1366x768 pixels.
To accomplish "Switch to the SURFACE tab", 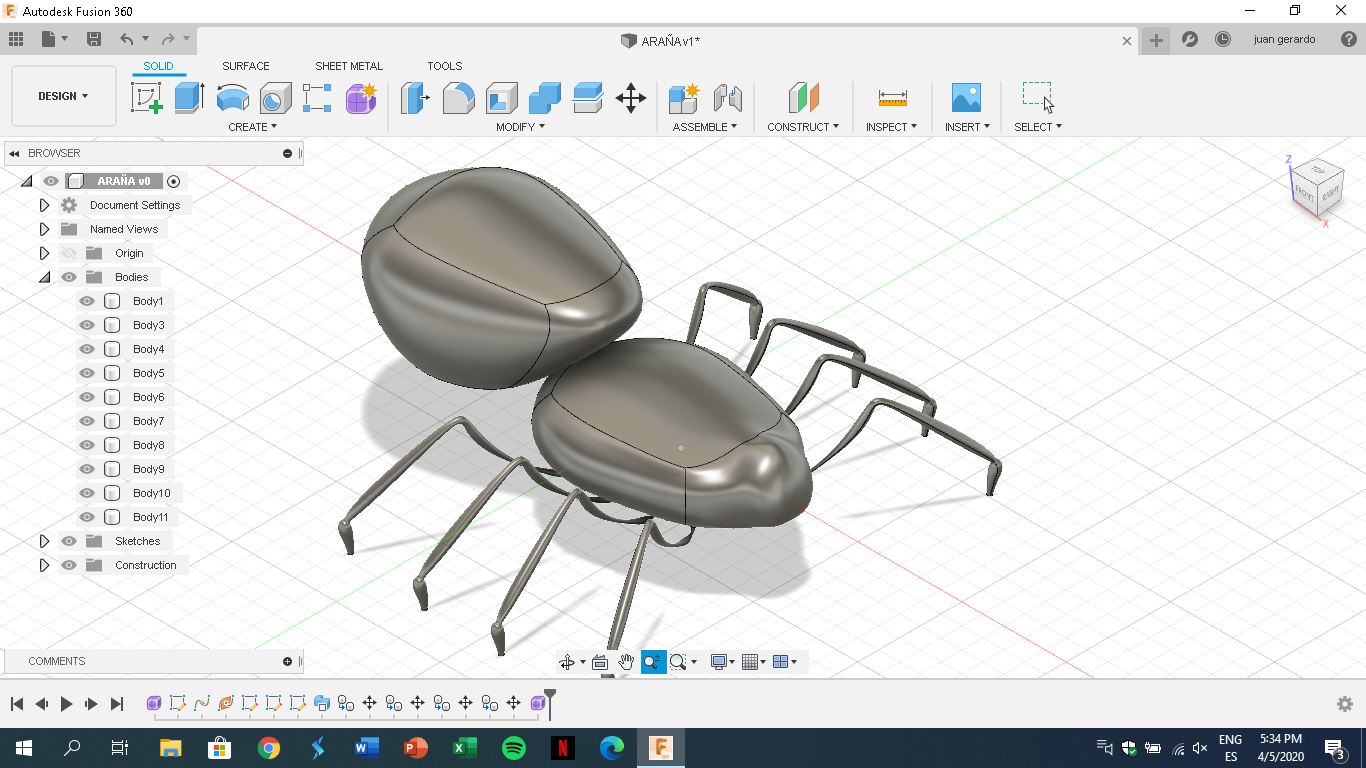I will pos(245,66).
